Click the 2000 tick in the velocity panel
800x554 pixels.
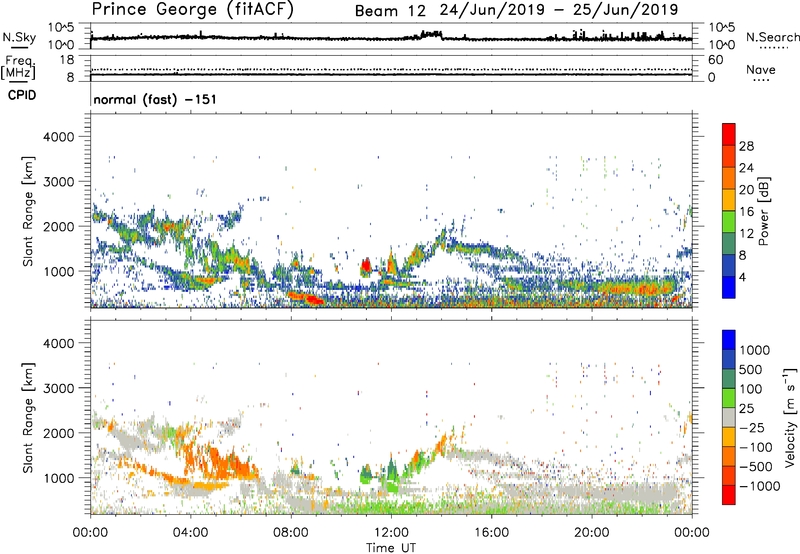pyautogui.click(x=58, y=433)
